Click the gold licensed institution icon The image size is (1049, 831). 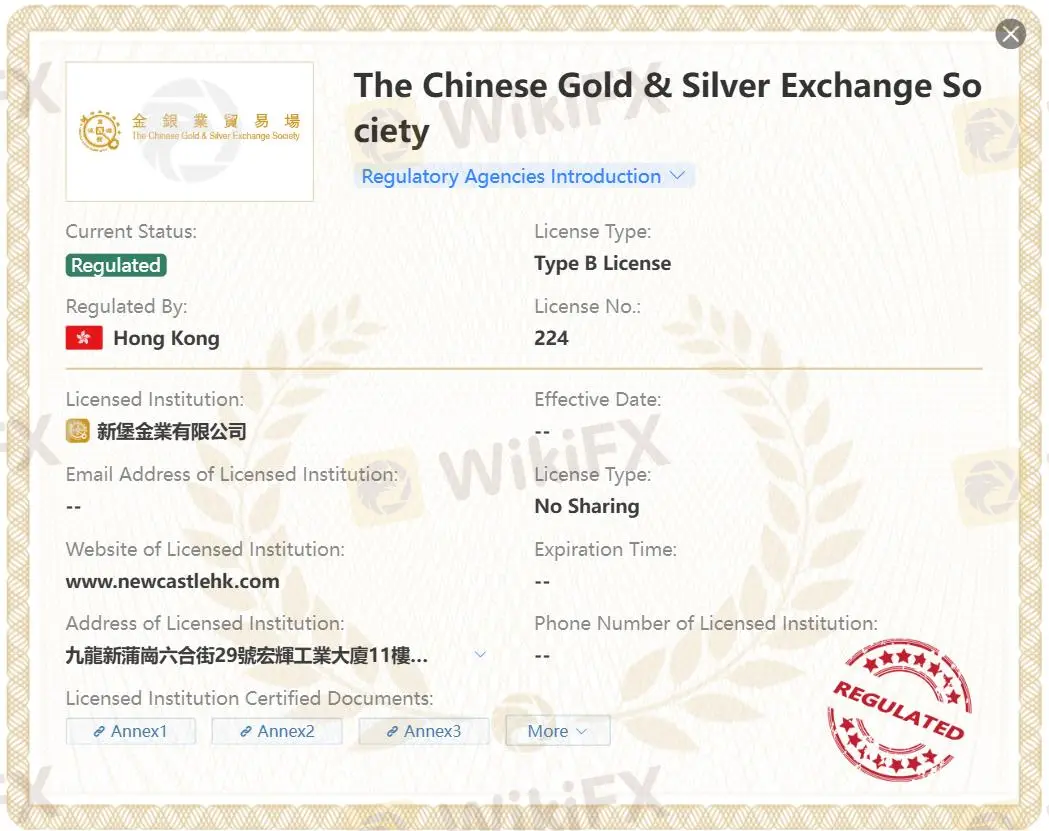[x=78, y=431]
